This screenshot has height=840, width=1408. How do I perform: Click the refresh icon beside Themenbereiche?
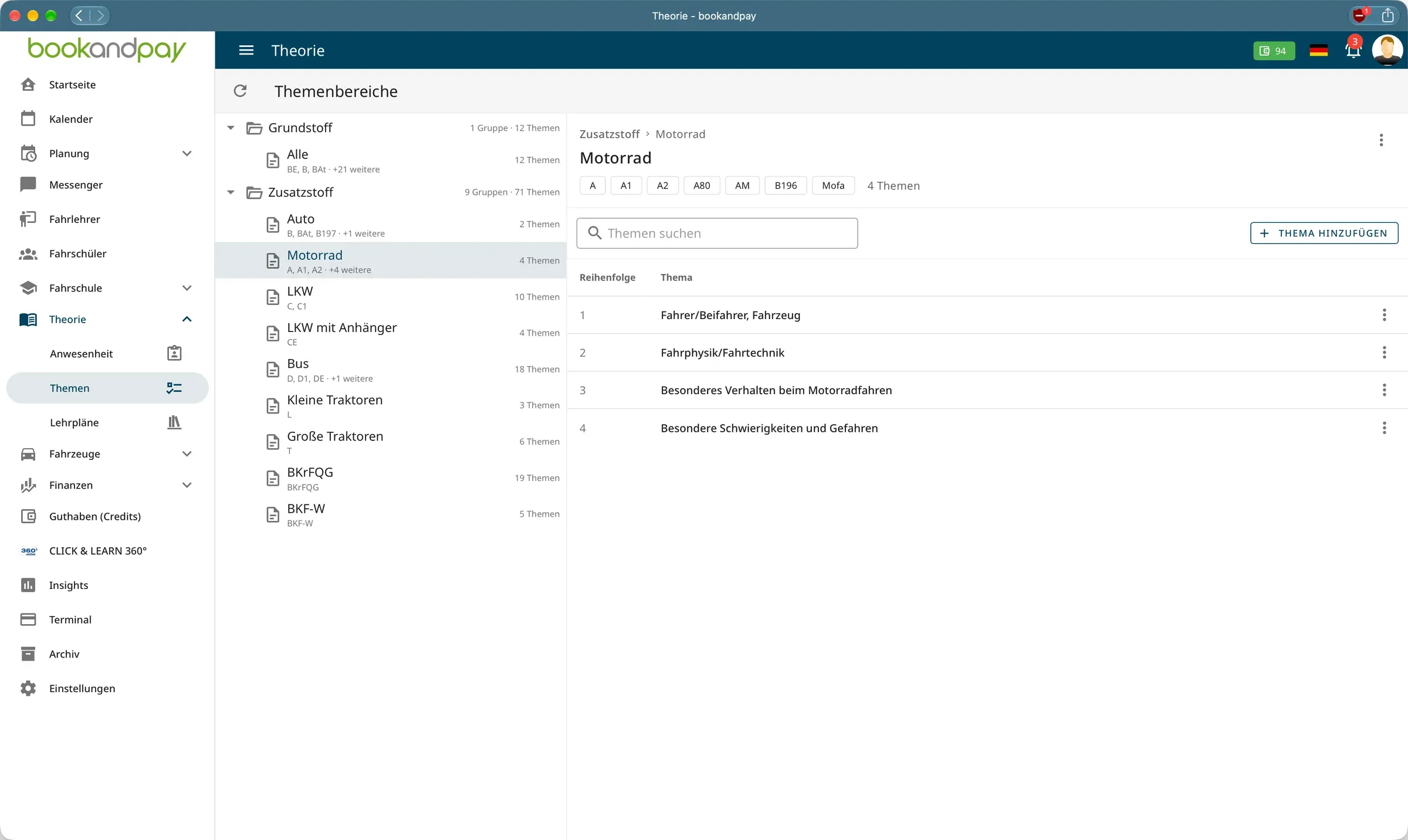tap(240, 91)
